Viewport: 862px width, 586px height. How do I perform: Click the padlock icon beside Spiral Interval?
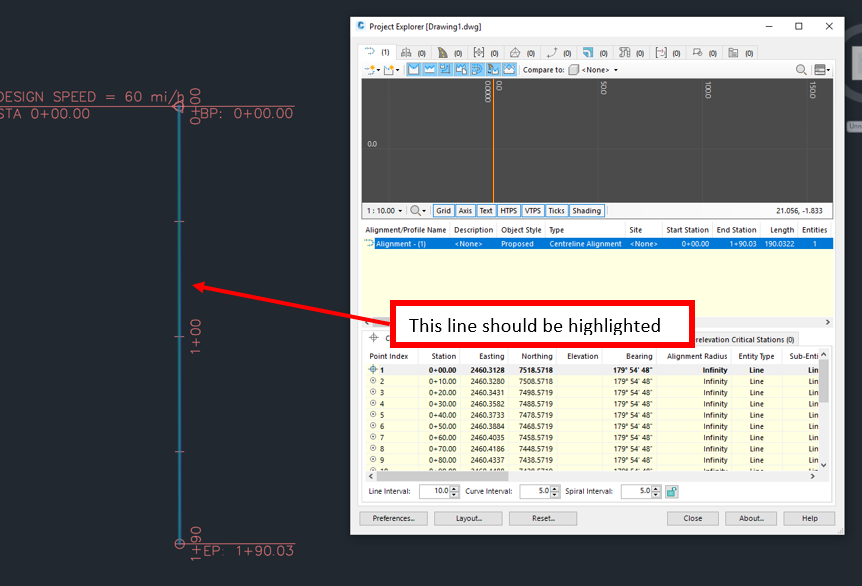pyautogui.click(x=670, y=491)
